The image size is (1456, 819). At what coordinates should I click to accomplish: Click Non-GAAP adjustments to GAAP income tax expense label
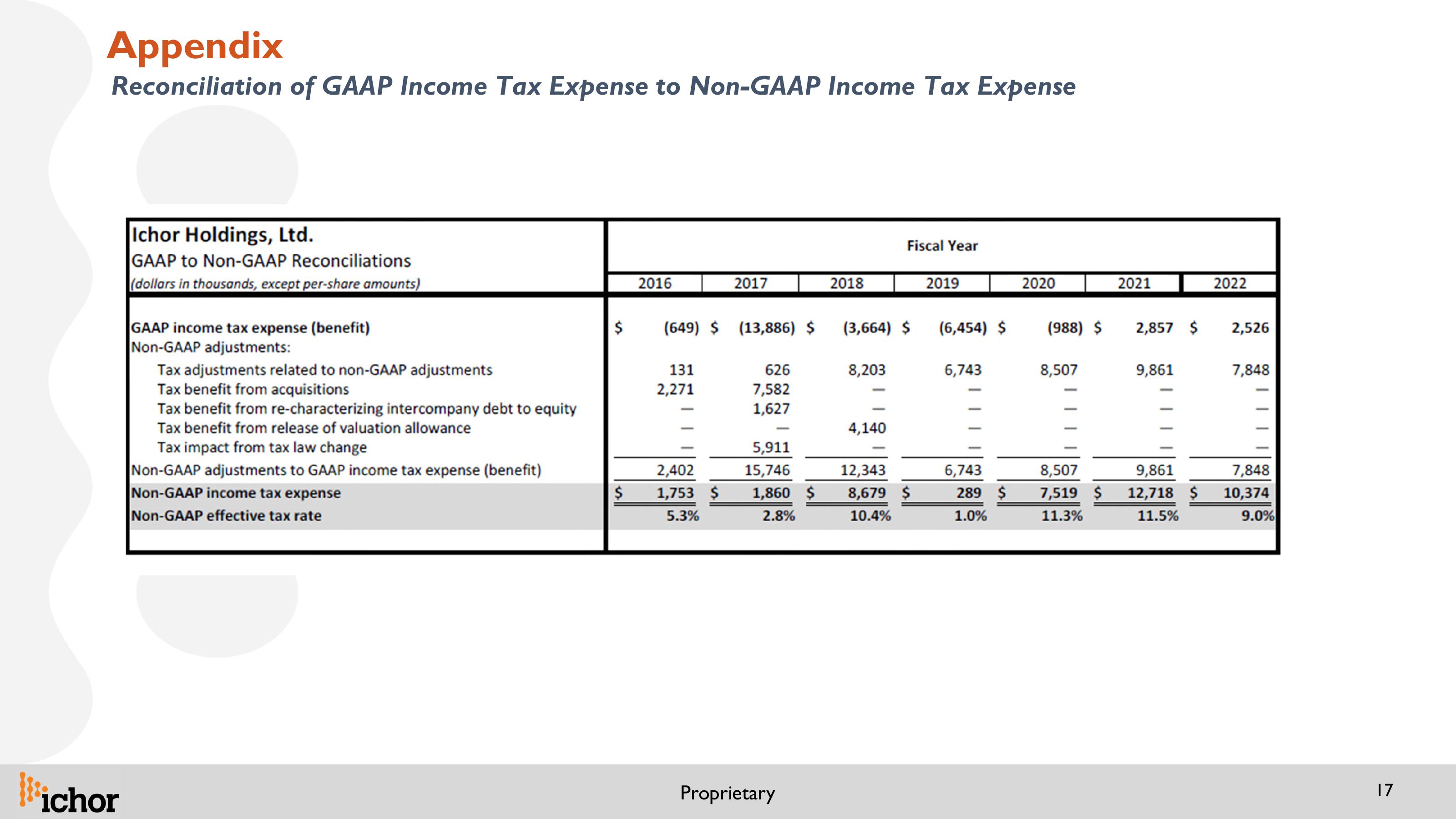point(336,470)
